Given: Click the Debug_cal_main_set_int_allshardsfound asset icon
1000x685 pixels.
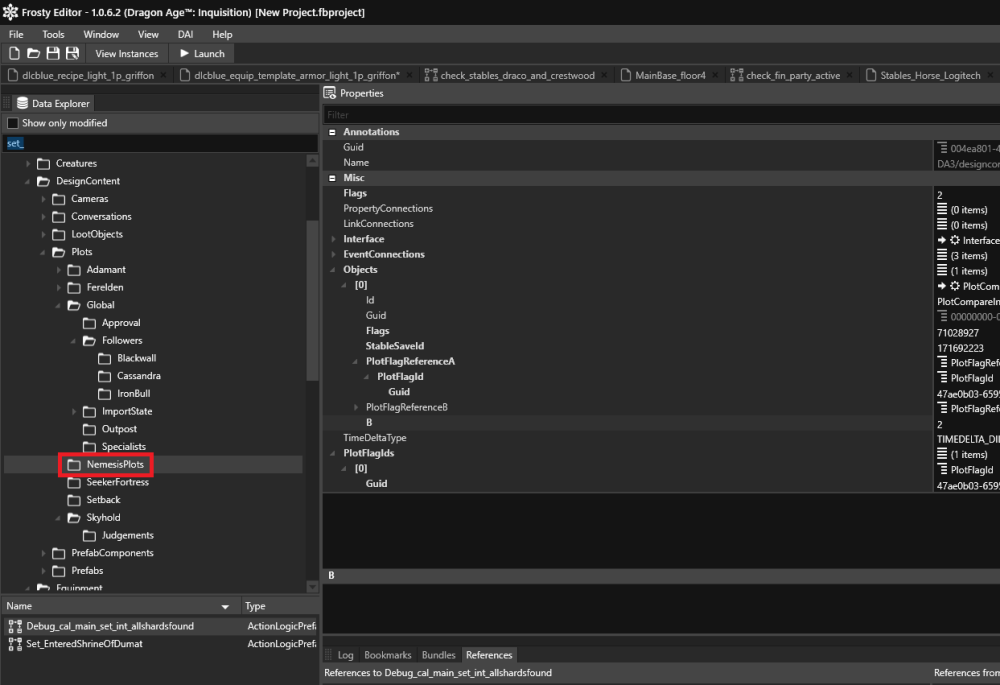Looking at the screenshot, I should click(14, 626).
